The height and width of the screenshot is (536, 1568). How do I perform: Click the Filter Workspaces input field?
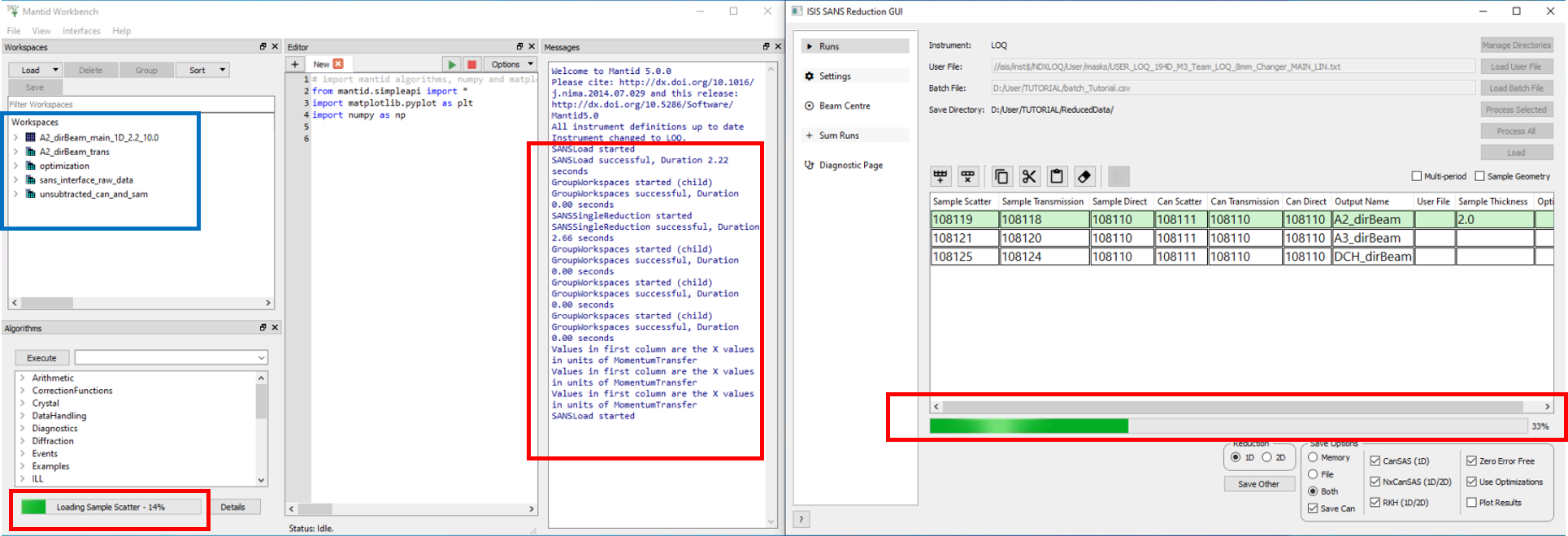(x=141, y=105)
